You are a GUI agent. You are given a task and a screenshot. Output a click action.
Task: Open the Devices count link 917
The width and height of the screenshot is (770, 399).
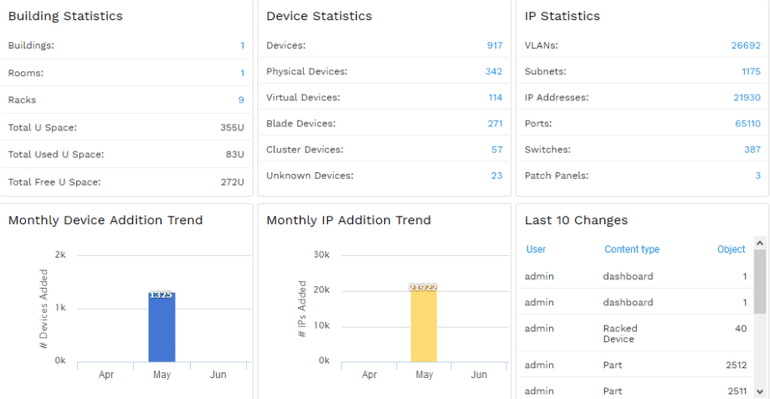[x=495, y=46]
